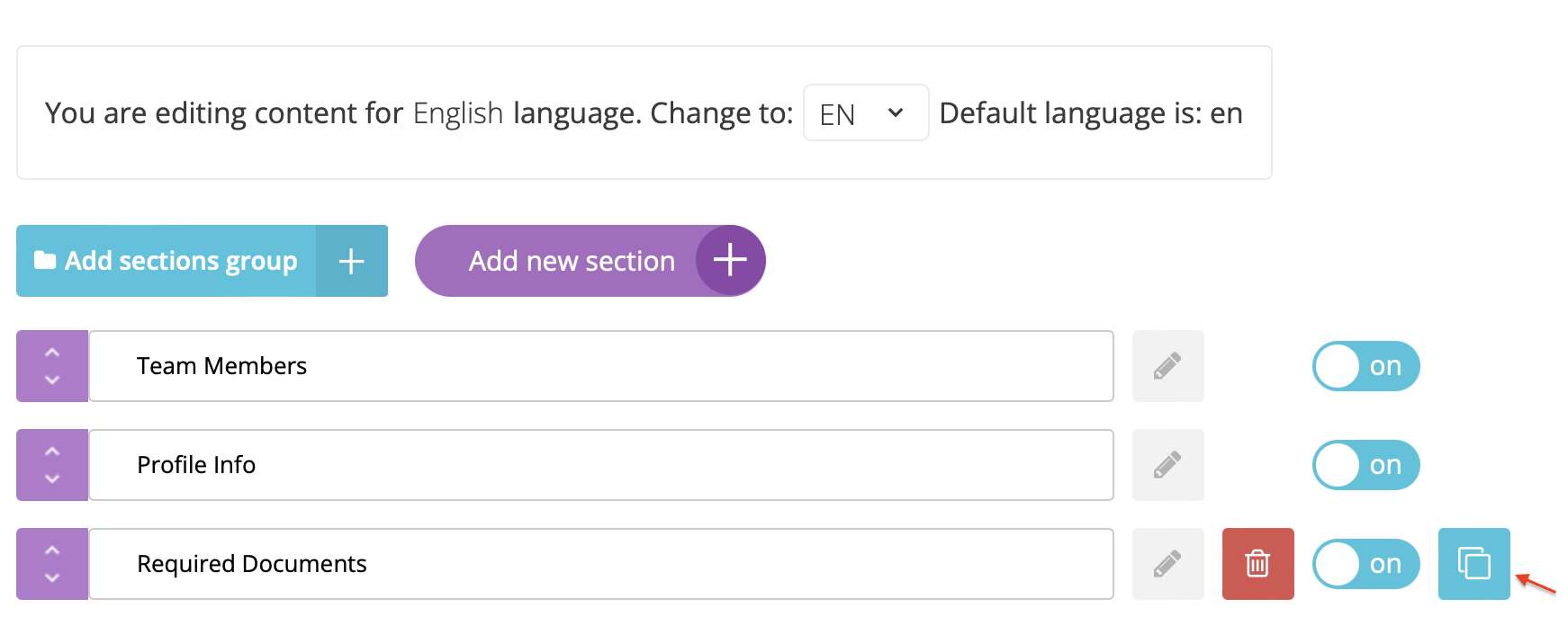Screen dimensions: 1568x617
Task: Focus the Required Documents name field
Action: (x=601, y=564)
